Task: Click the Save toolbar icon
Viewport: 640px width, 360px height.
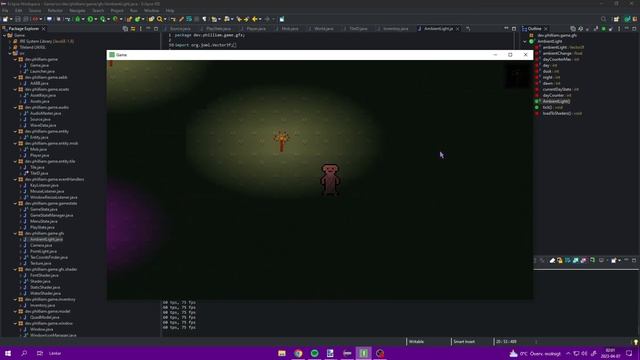Action: point(18,19)
